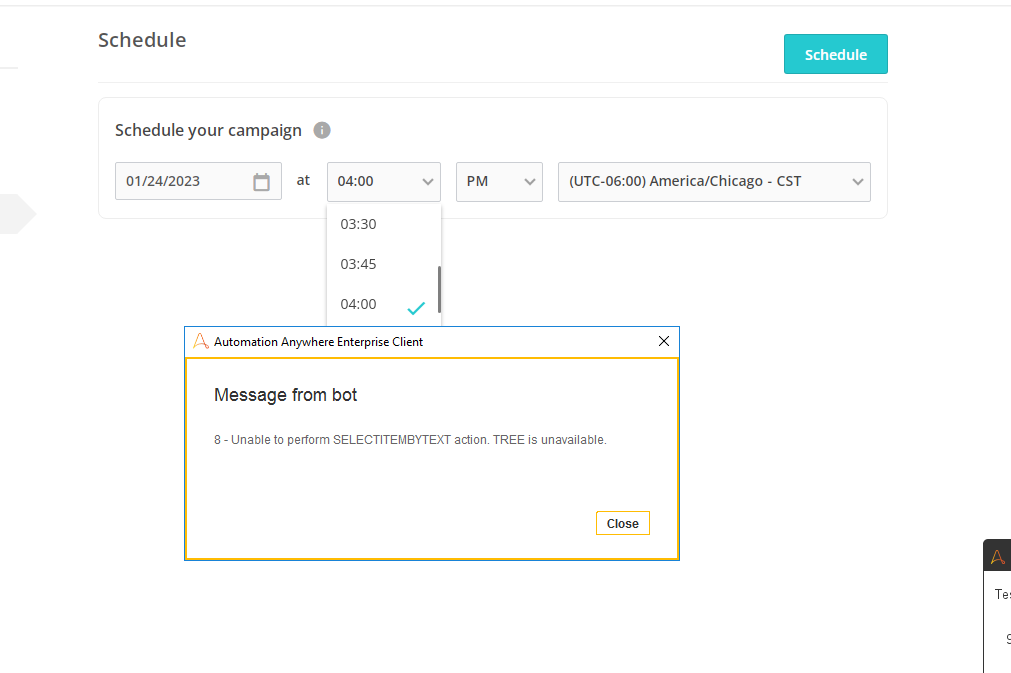Select 03:30 from the time list

[x=384, y=224]
